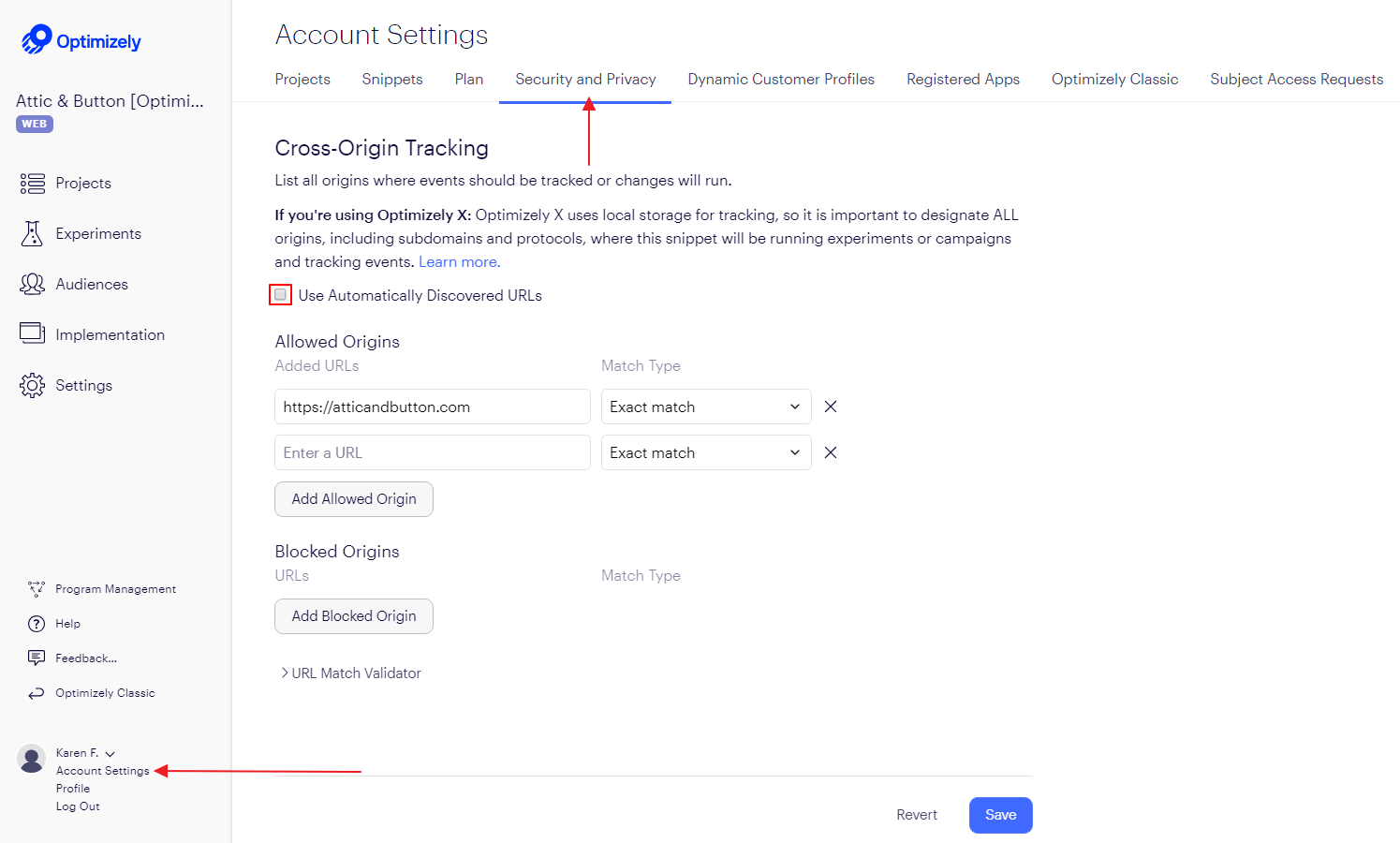Open Settings in the sidebar navigation
The image size is (1400, 843).
pyautogui.click(x=84, y=386)
